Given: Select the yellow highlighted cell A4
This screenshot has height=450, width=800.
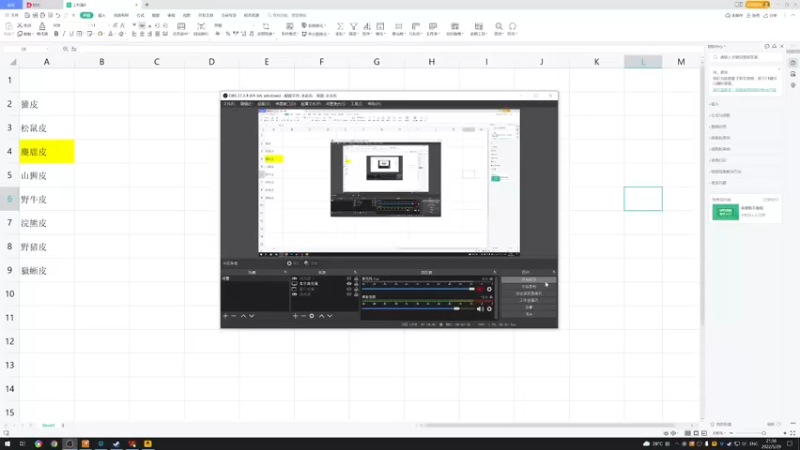Looking at the screenshot, I should (47, 152).
